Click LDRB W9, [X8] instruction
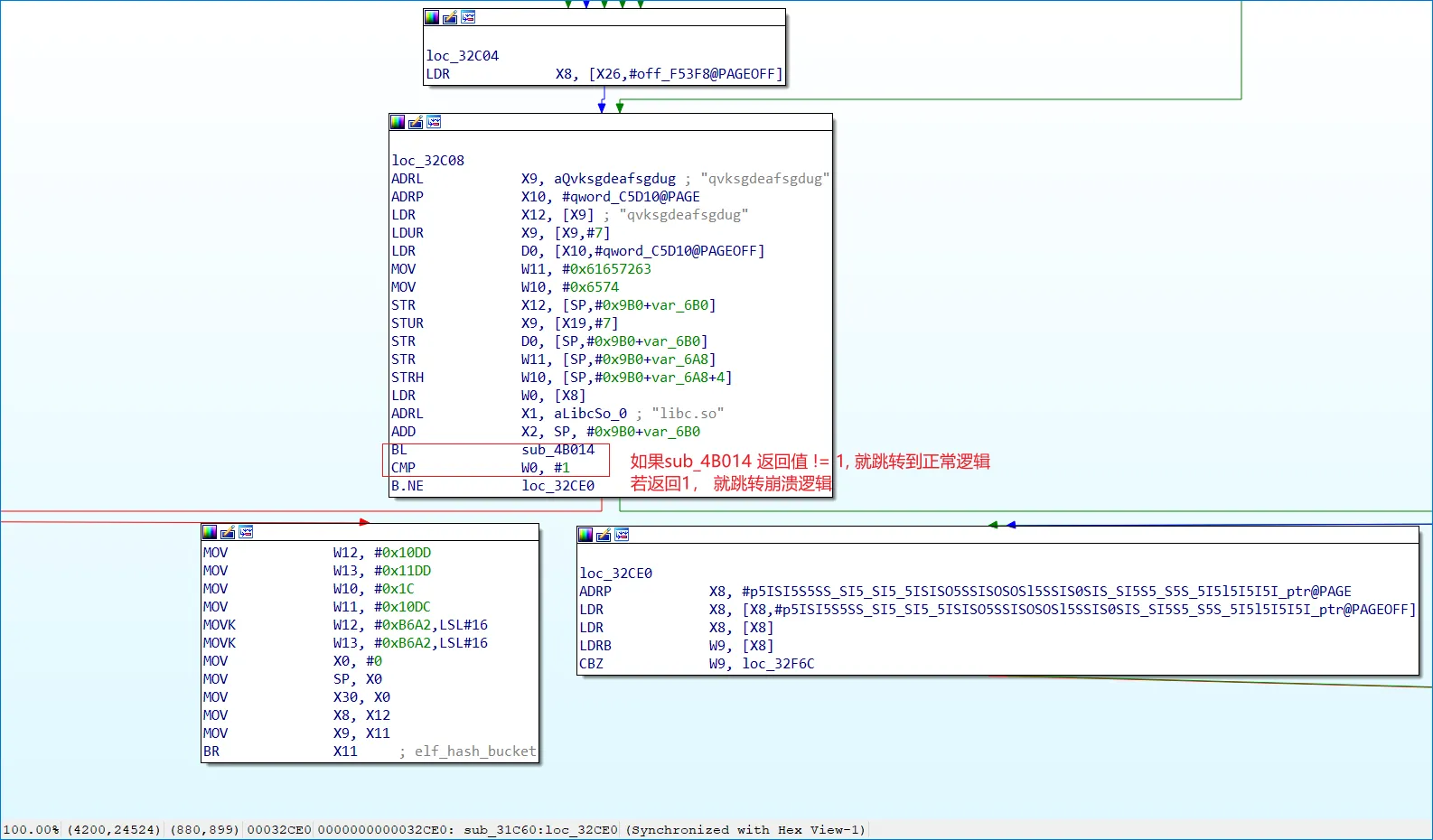Viewport: 1433px width, 840px height. point(677,646)
